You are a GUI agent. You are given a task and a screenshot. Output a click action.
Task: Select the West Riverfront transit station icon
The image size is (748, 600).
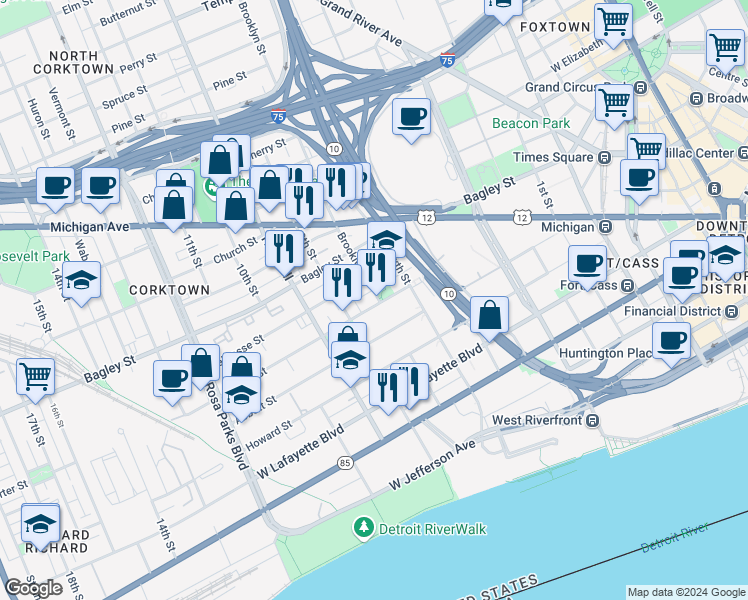point(593,421)
